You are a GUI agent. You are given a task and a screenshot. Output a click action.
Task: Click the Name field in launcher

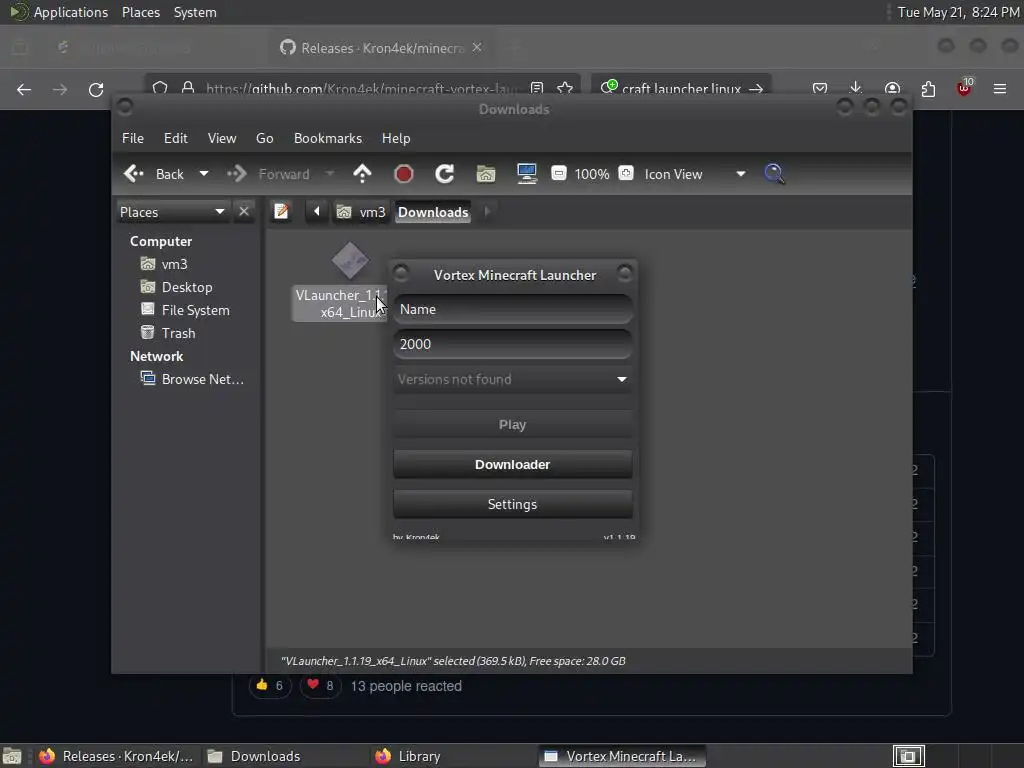tap(513, 309)
